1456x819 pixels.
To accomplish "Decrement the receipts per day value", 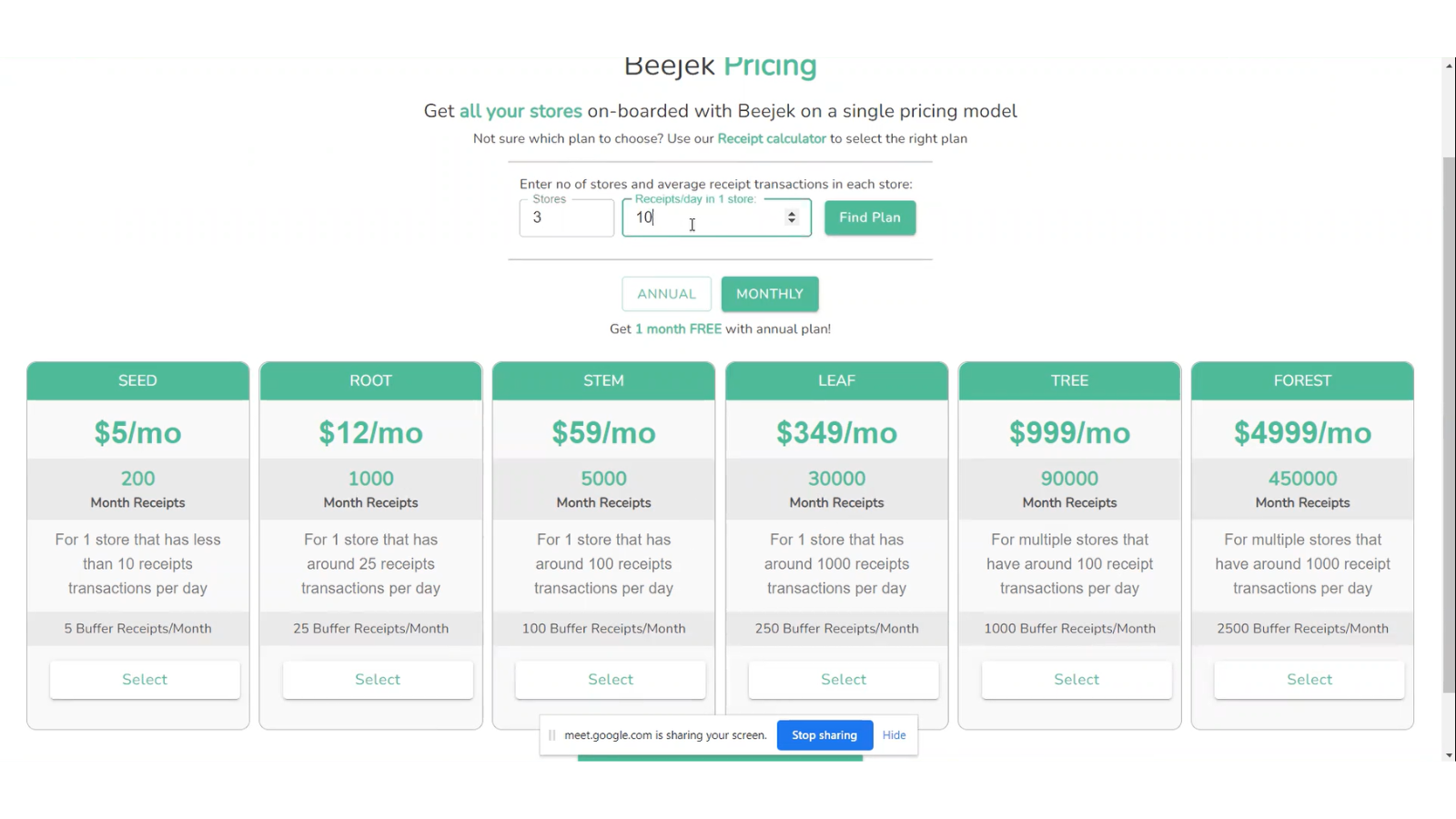I will [x=791, y=222].
